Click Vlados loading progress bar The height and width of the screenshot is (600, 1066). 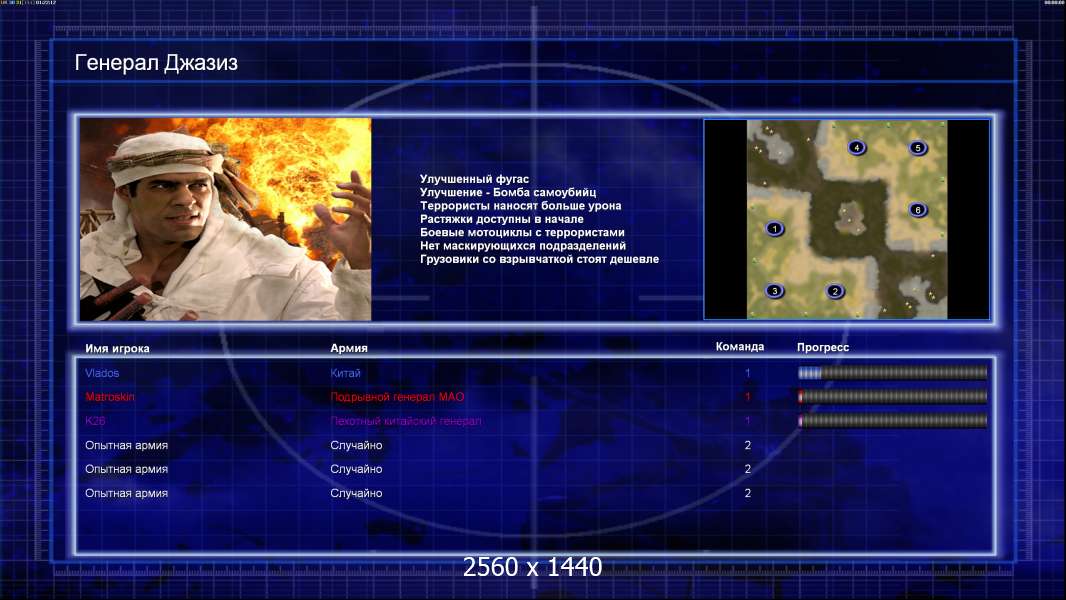892,372
